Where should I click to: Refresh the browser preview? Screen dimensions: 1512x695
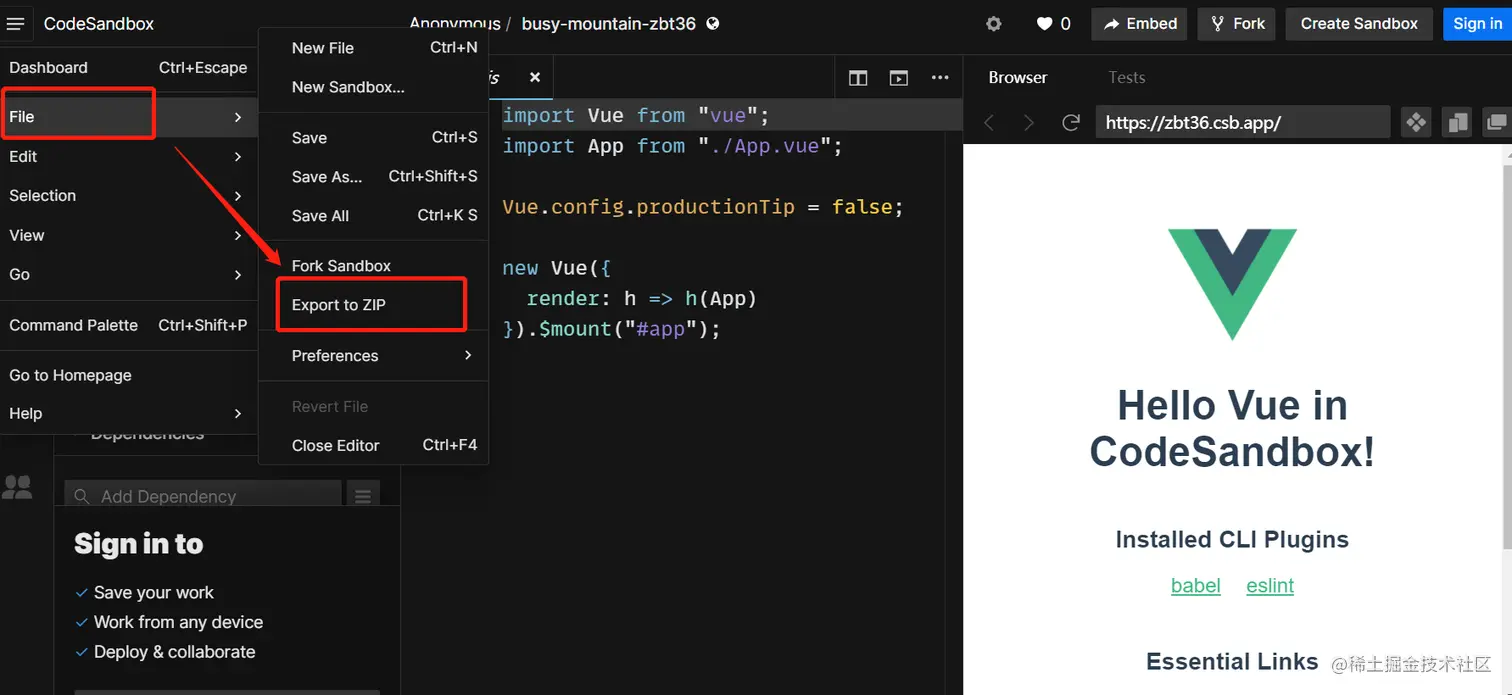(x=1070, y=122)
